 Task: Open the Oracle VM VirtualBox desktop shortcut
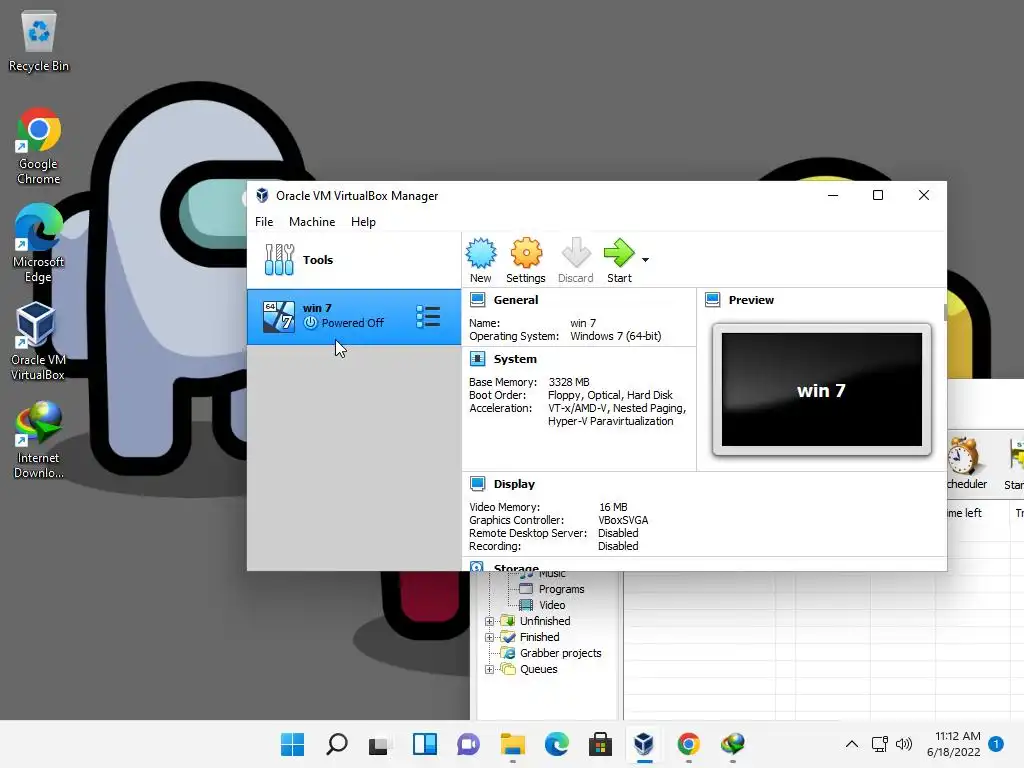coord(37,342)
